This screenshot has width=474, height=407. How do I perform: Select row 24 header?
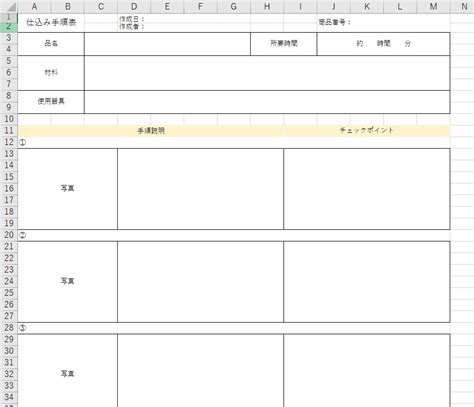pyautogui.click(x=9, y=281)
